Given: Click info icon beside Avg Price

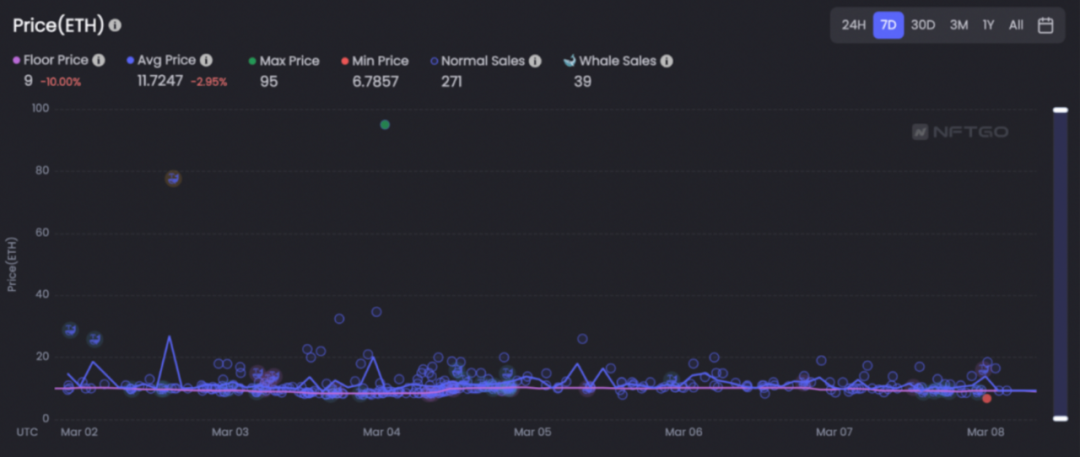Looking at the screenshot, I should 206,61.
